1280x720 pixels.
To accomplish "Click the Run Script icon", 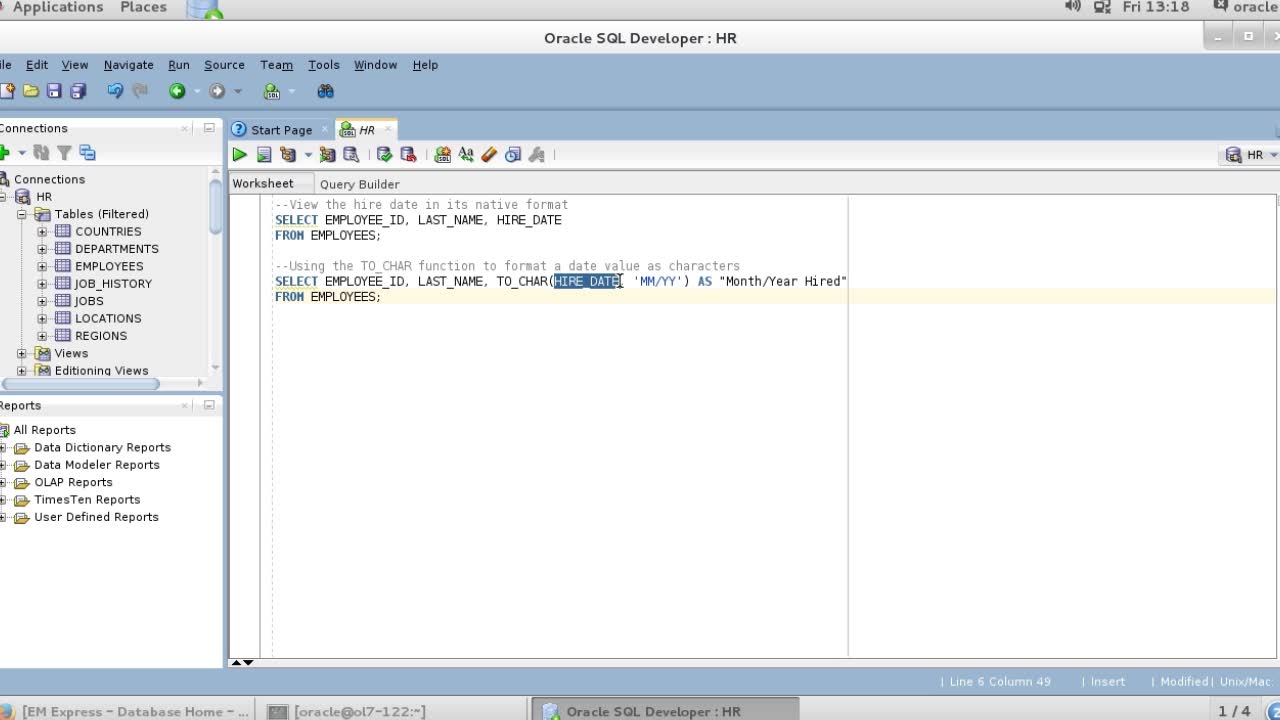I will [x=264, y=155].
